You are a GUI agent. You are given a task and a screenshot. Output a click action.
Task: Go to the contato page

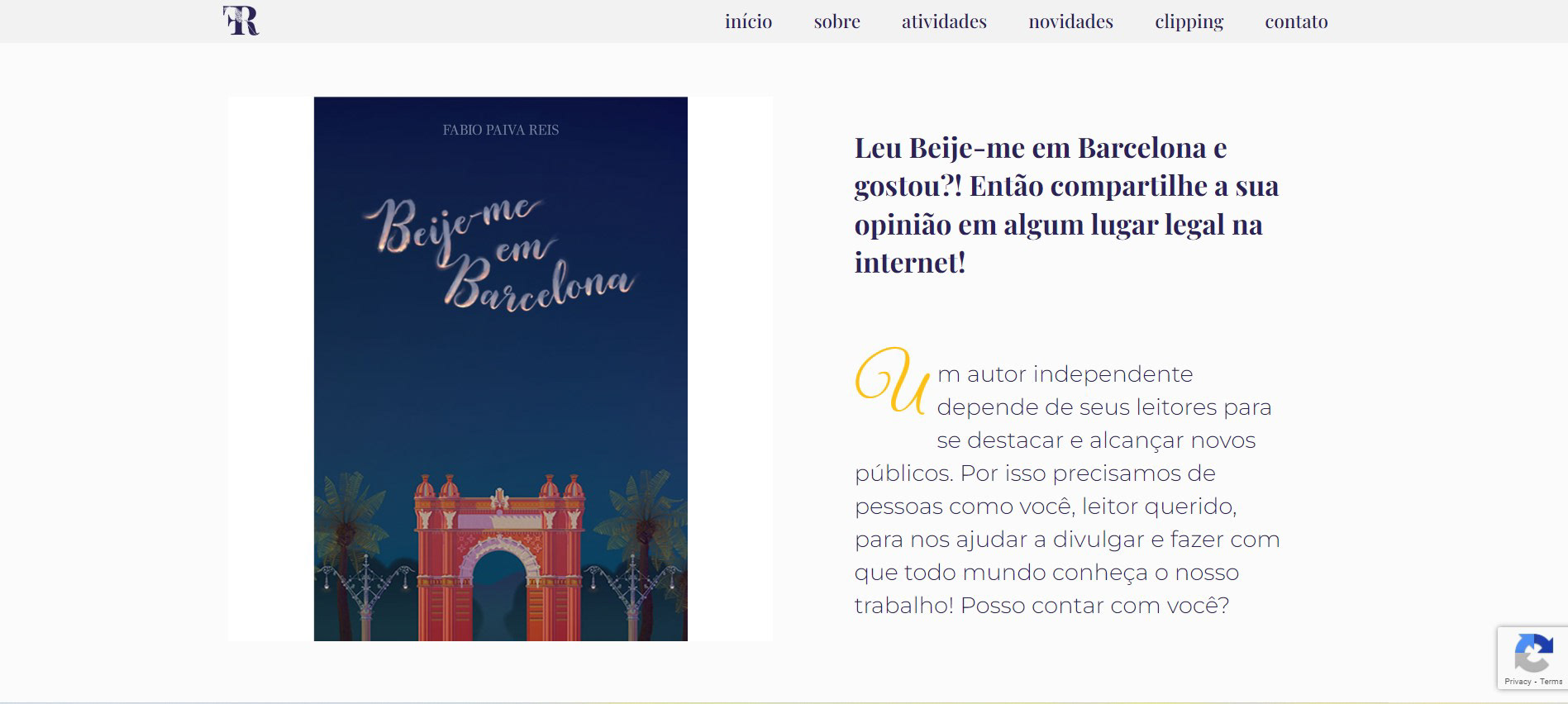click(1296, 21)
